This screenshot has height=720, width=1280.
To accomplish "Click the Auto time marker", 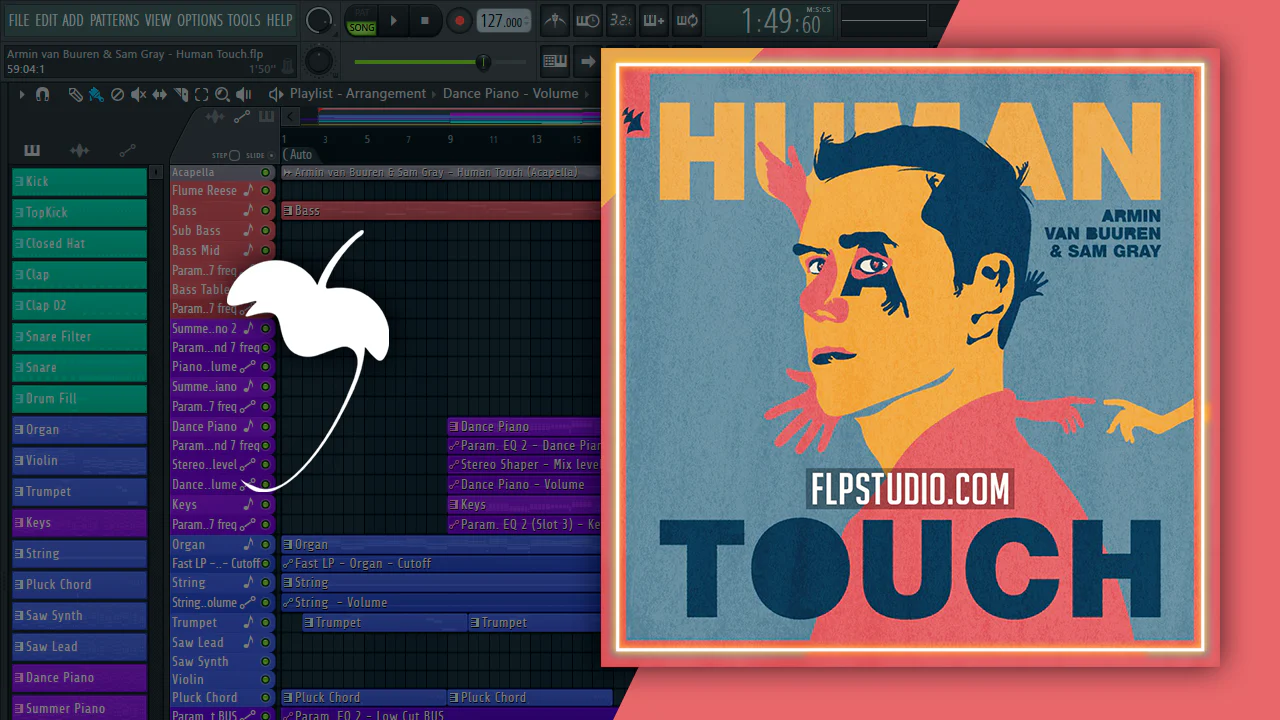I will coord(299,155).
